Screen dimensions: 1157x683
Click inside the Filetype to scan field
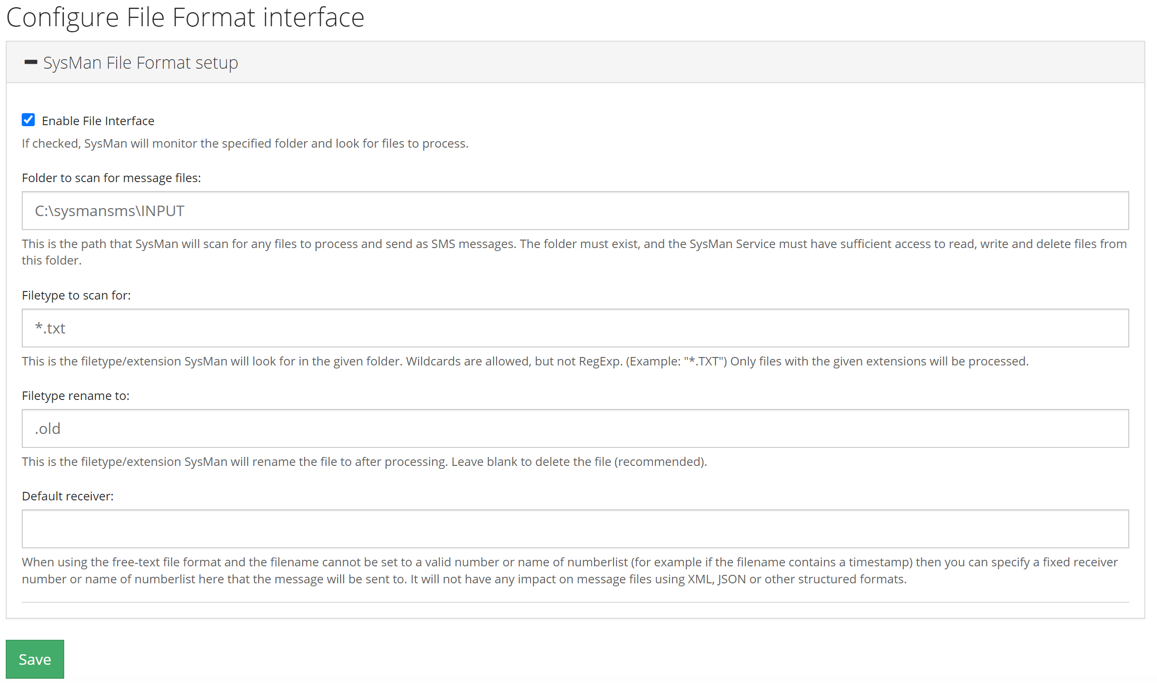point(575,327)
